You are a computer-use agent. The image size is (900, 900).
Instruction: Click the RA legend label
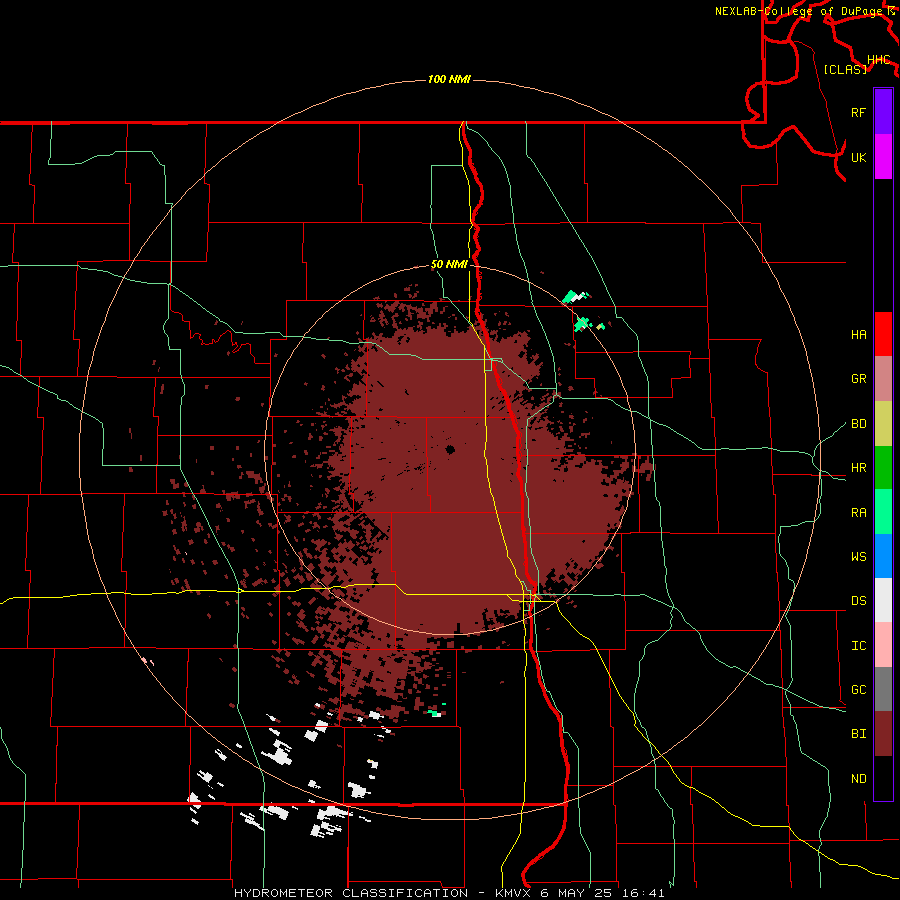pyautogui.click(x=858, y=513)
